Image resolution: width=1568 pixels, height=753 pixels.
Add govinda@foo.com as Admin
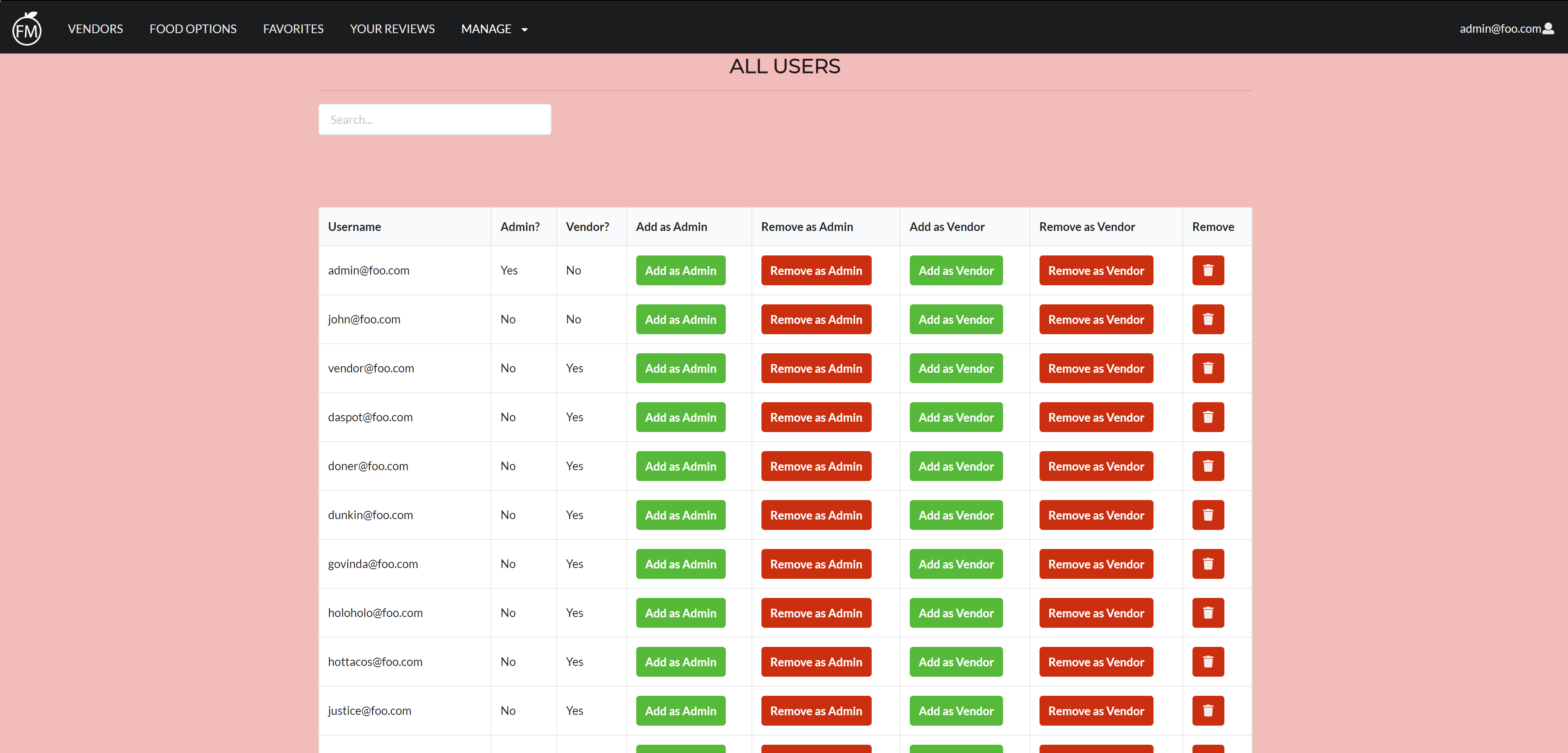pos(681,564)
